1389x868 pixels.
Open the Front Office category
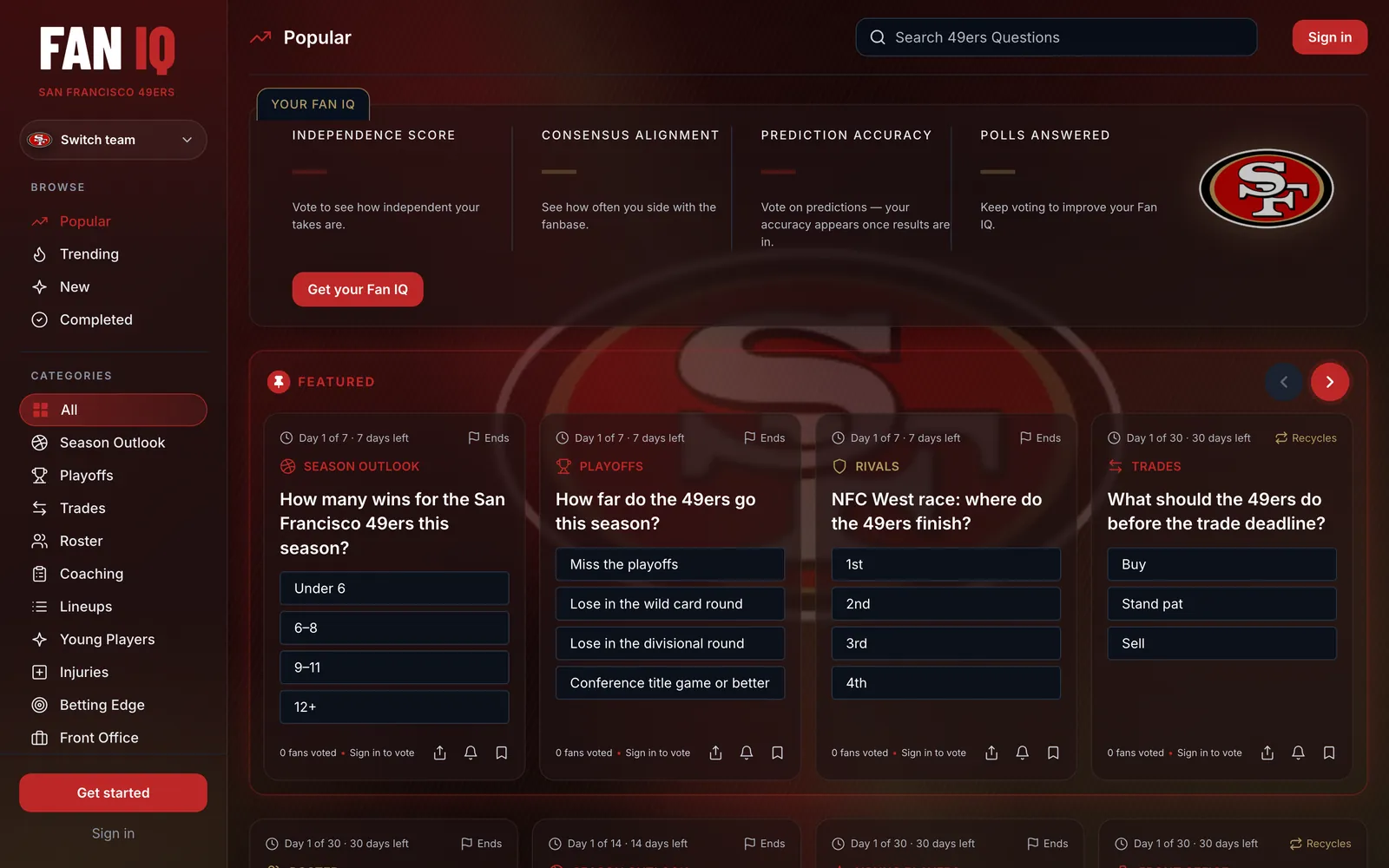click(113, 738)
